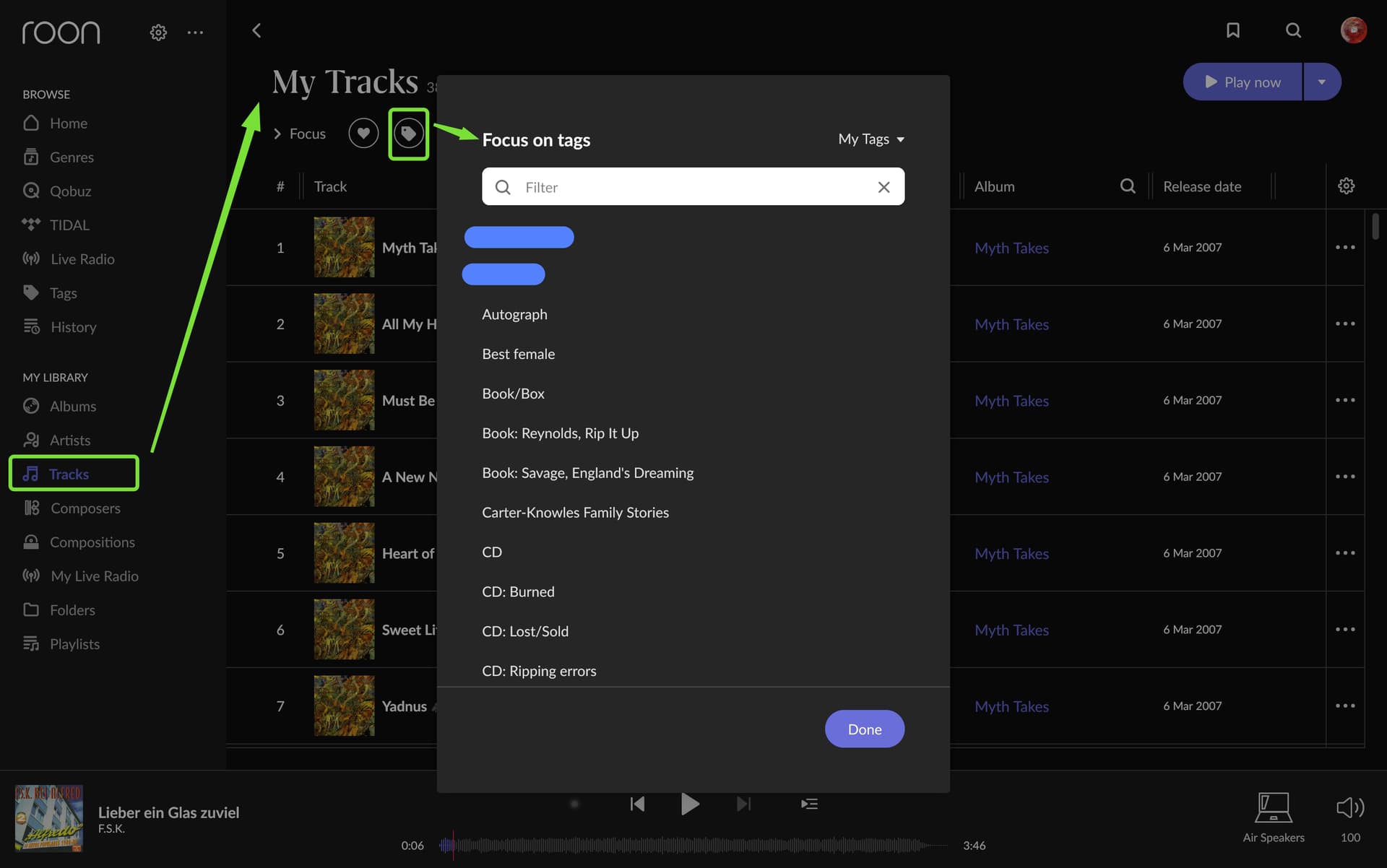This screenshot has width=1387, height=868.
Task: Click the Play now button
Action: pyautogui.click(x=1243, y=82)
